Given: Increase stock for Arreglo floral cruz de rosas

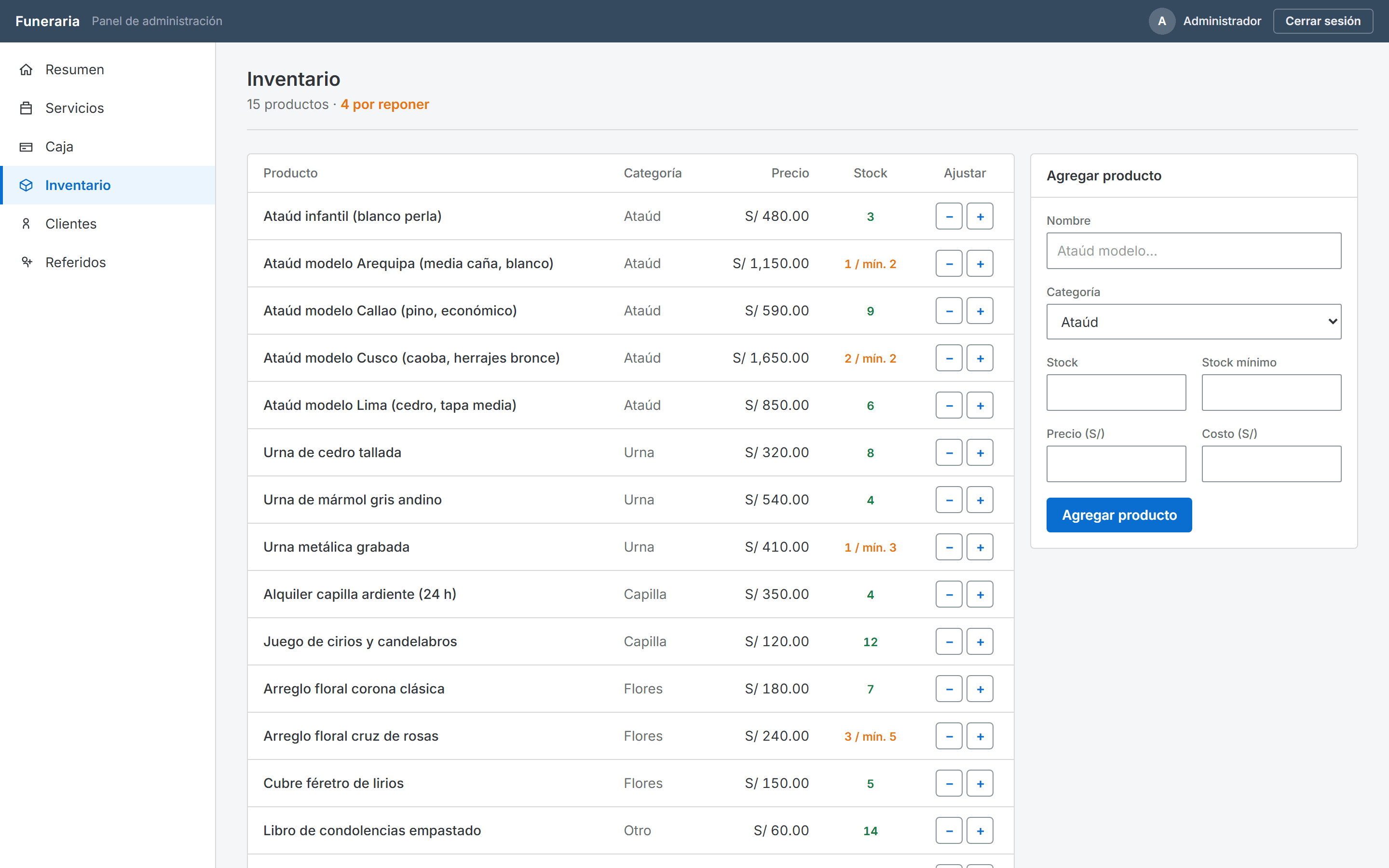Looking at the screenshot, I should [980, 736].
